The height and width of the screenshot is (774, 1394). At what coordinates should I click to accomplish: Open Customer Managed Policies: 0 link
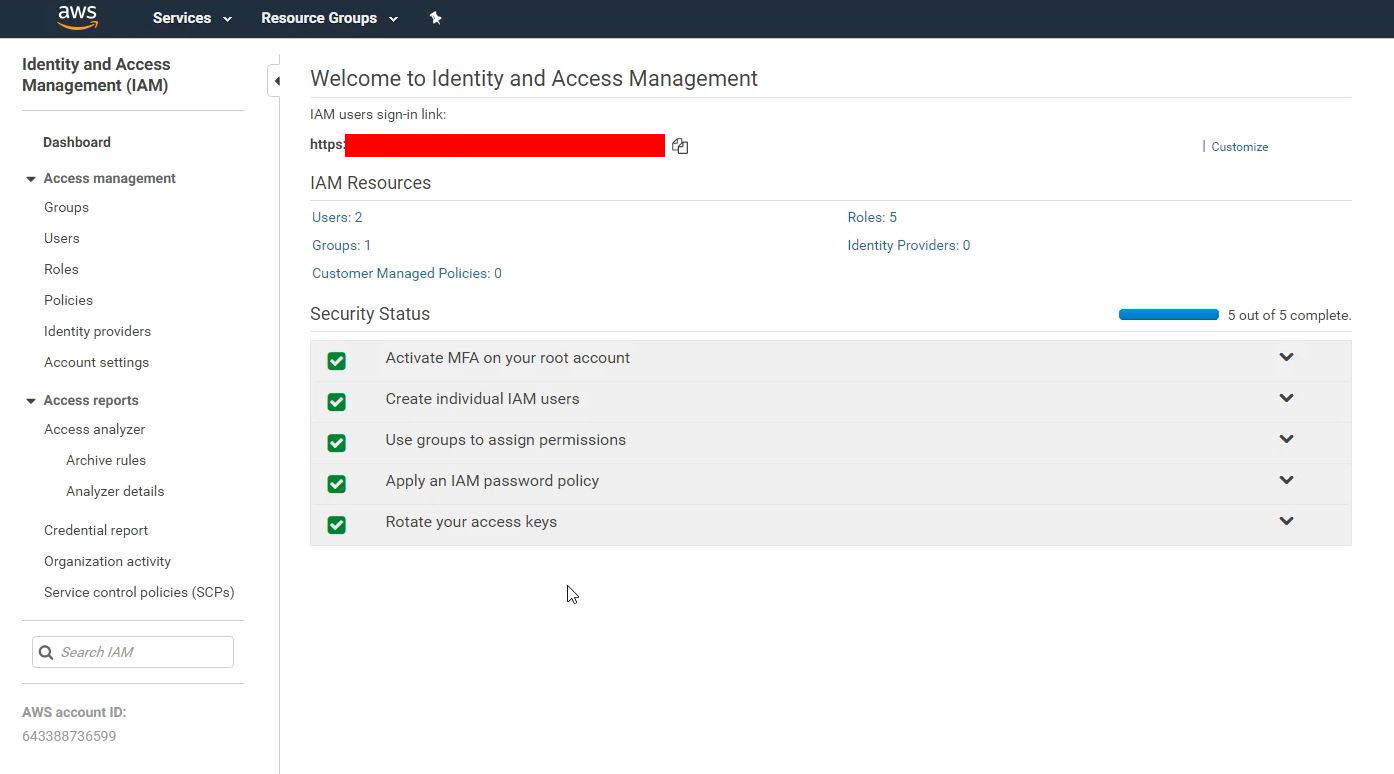pos(407,273)
